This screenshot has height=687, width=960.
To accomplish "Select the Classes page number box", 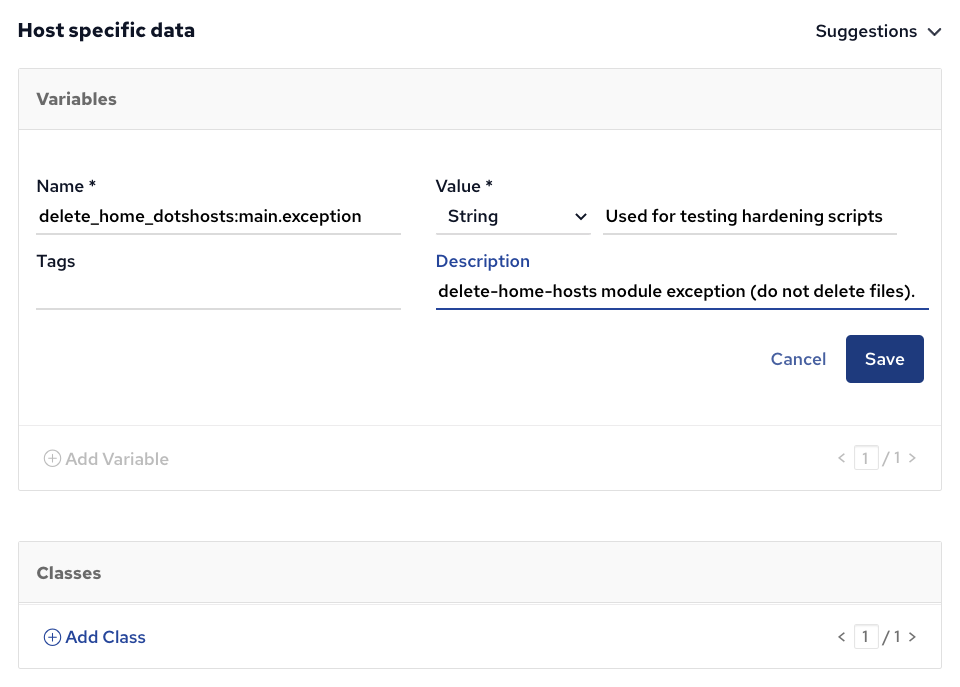I will pyautogui.click(x=866, y=637).
